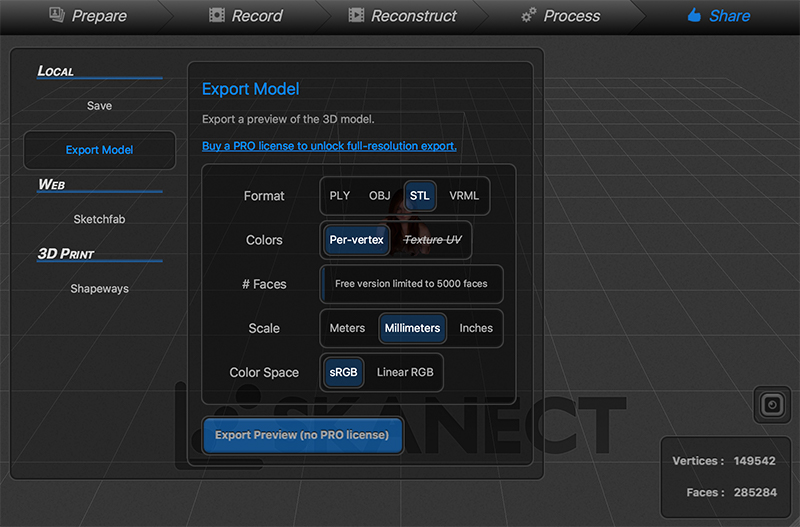Set scale to Inches
This screenshot has width=800, height=527.
point(476,328)
